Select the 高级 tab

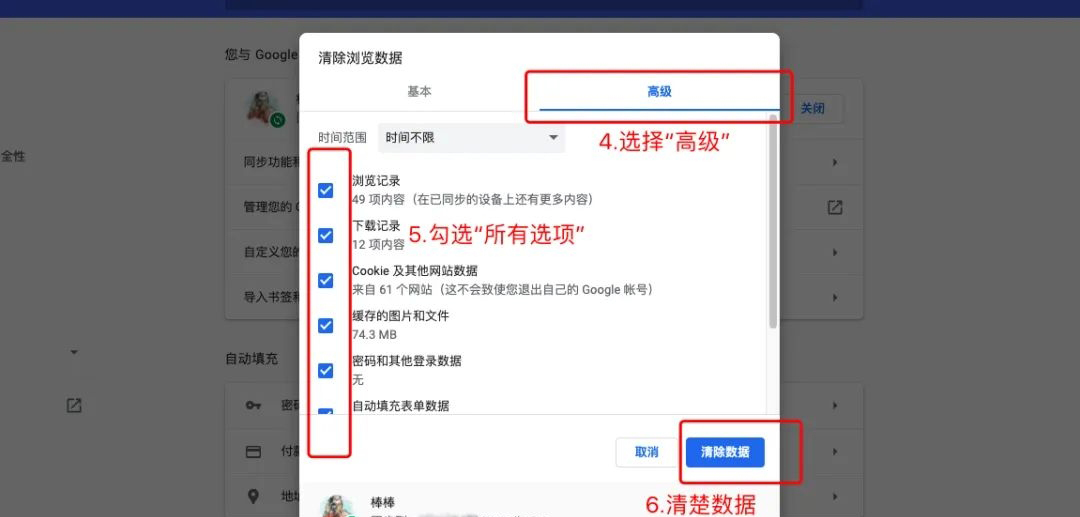click(x=659, y=92)
